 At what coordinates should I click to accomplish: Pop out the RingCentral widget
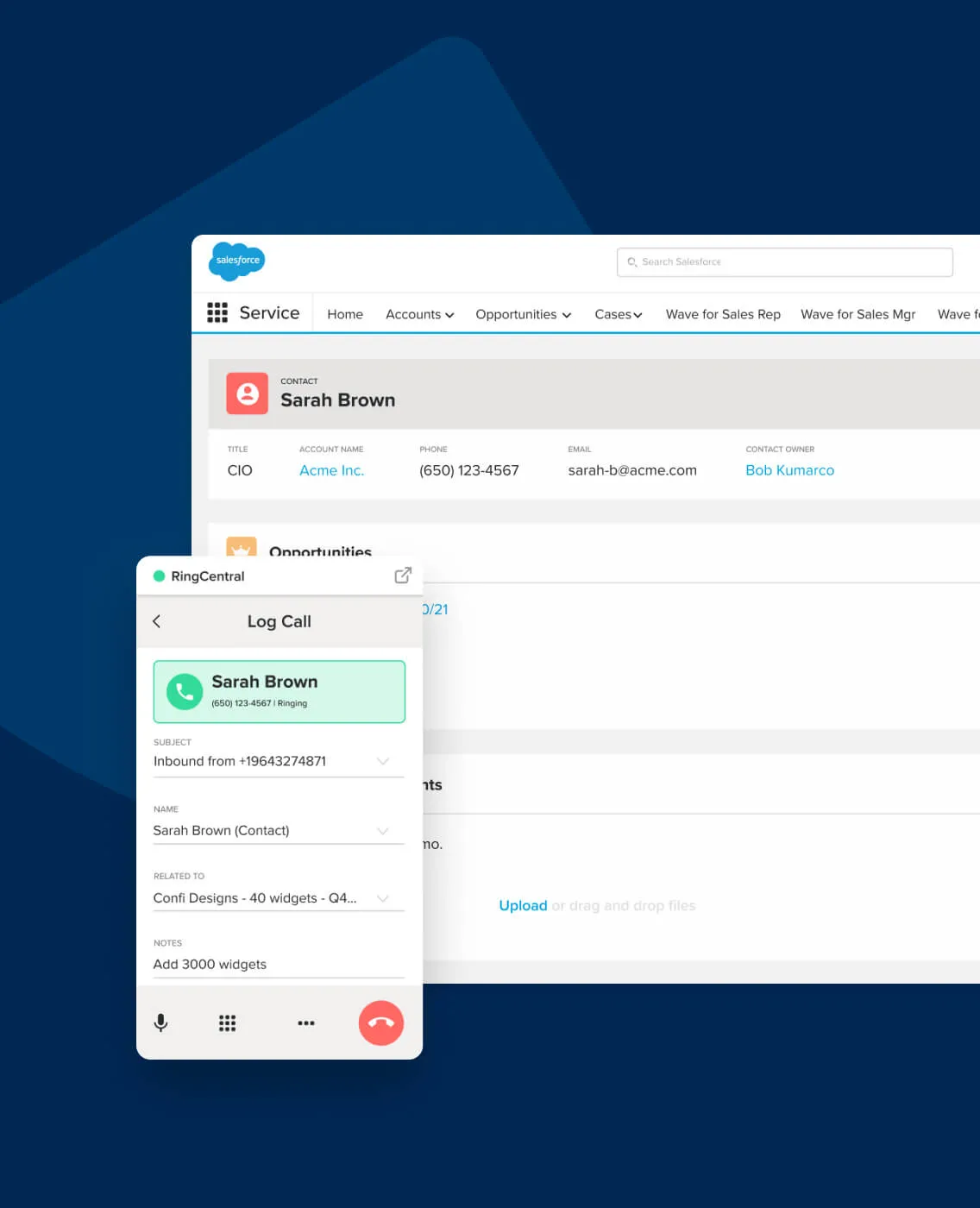click(403, 576)
